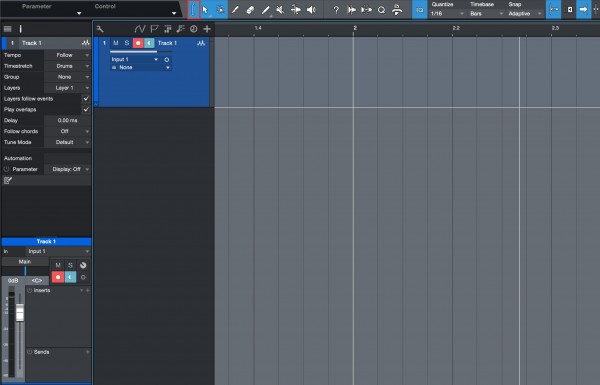This screenshot has width=600, height=385.
Task: Toggle the Inspector 'i' icon
Action: pyautogui.click(x=21, y=29)
